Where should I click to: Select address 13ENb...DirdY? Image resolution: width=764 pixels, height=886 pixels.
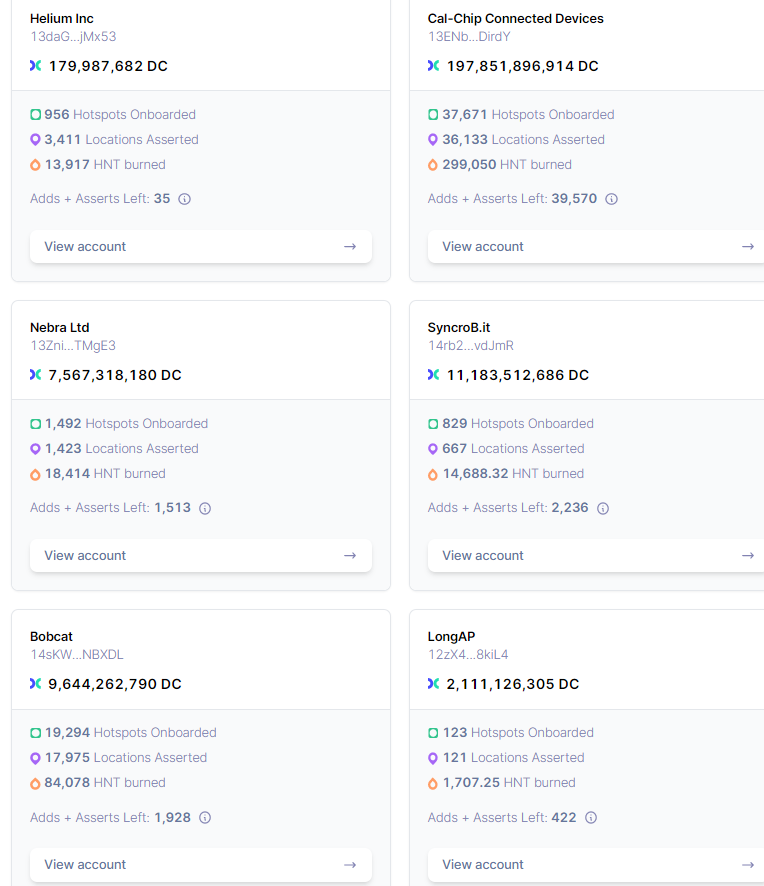[469, 37]
